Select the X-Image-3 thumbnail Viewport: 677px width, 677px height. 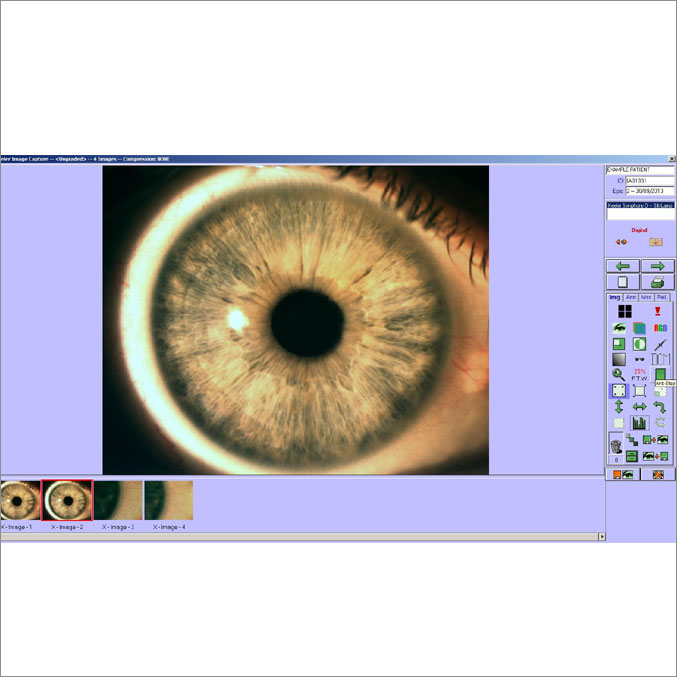[x=118, y=500]
